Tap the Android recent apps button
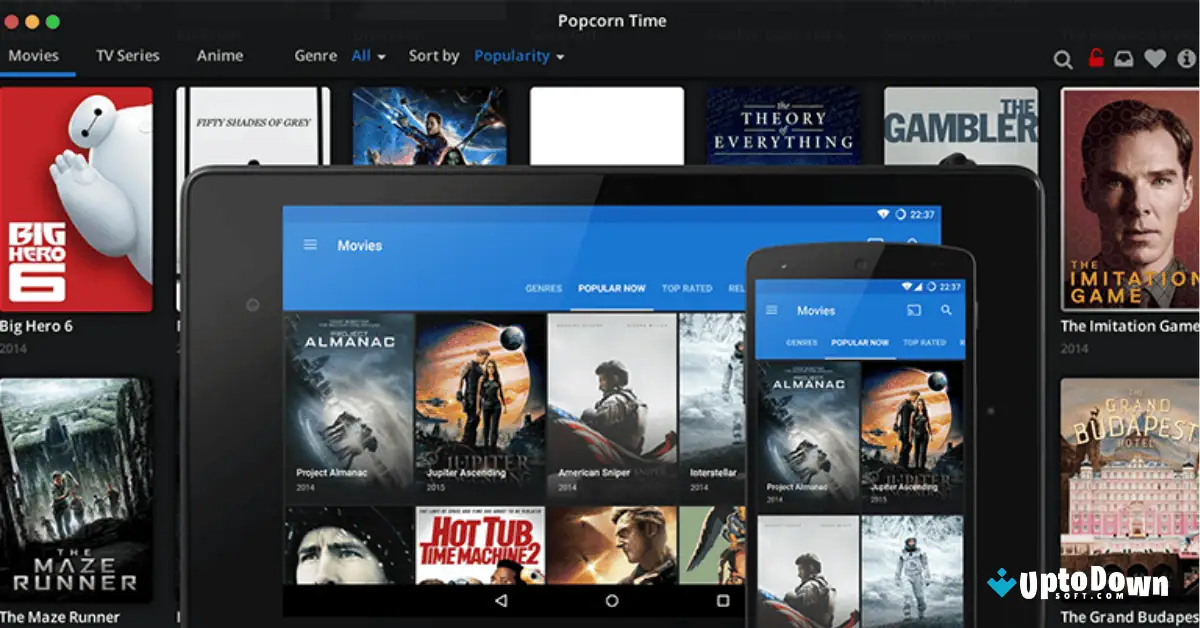1200x628 pixels. point(723,601)
